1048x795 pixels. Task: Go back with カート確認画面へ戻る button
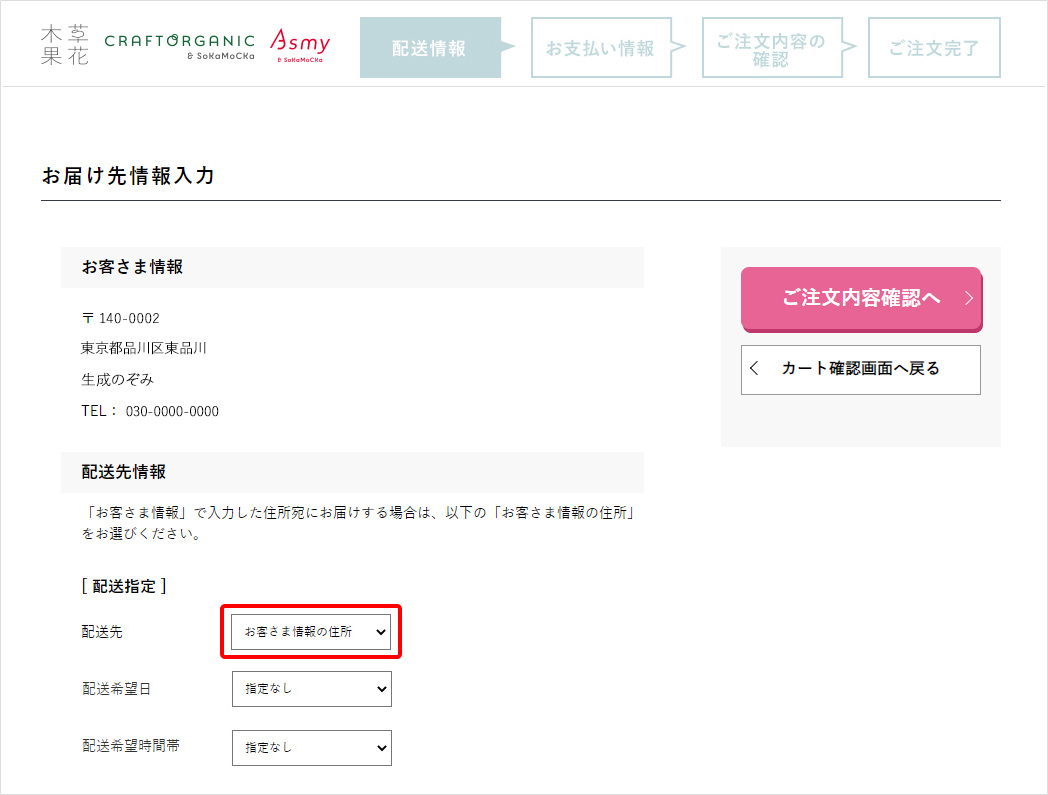pyautogui.click(x=861, y=370)
